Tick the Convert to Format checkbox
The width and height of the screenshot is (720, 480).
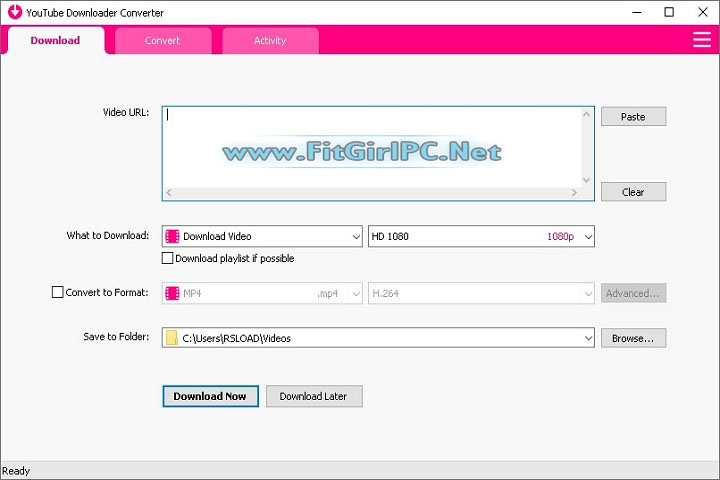(x=57, y=292)
